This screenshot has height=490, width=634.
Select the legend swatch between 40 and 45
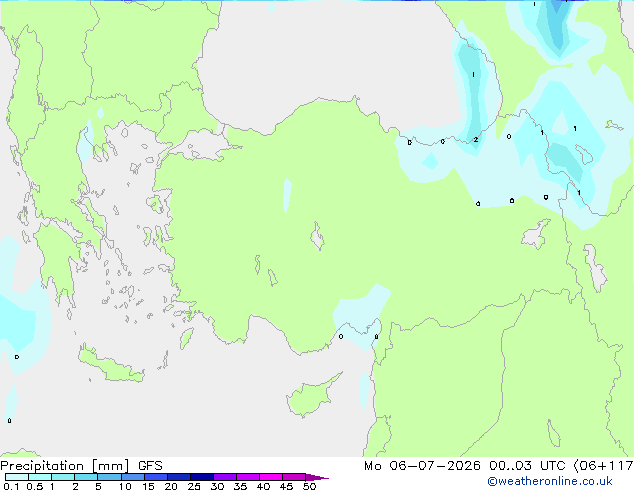(271, 477)
